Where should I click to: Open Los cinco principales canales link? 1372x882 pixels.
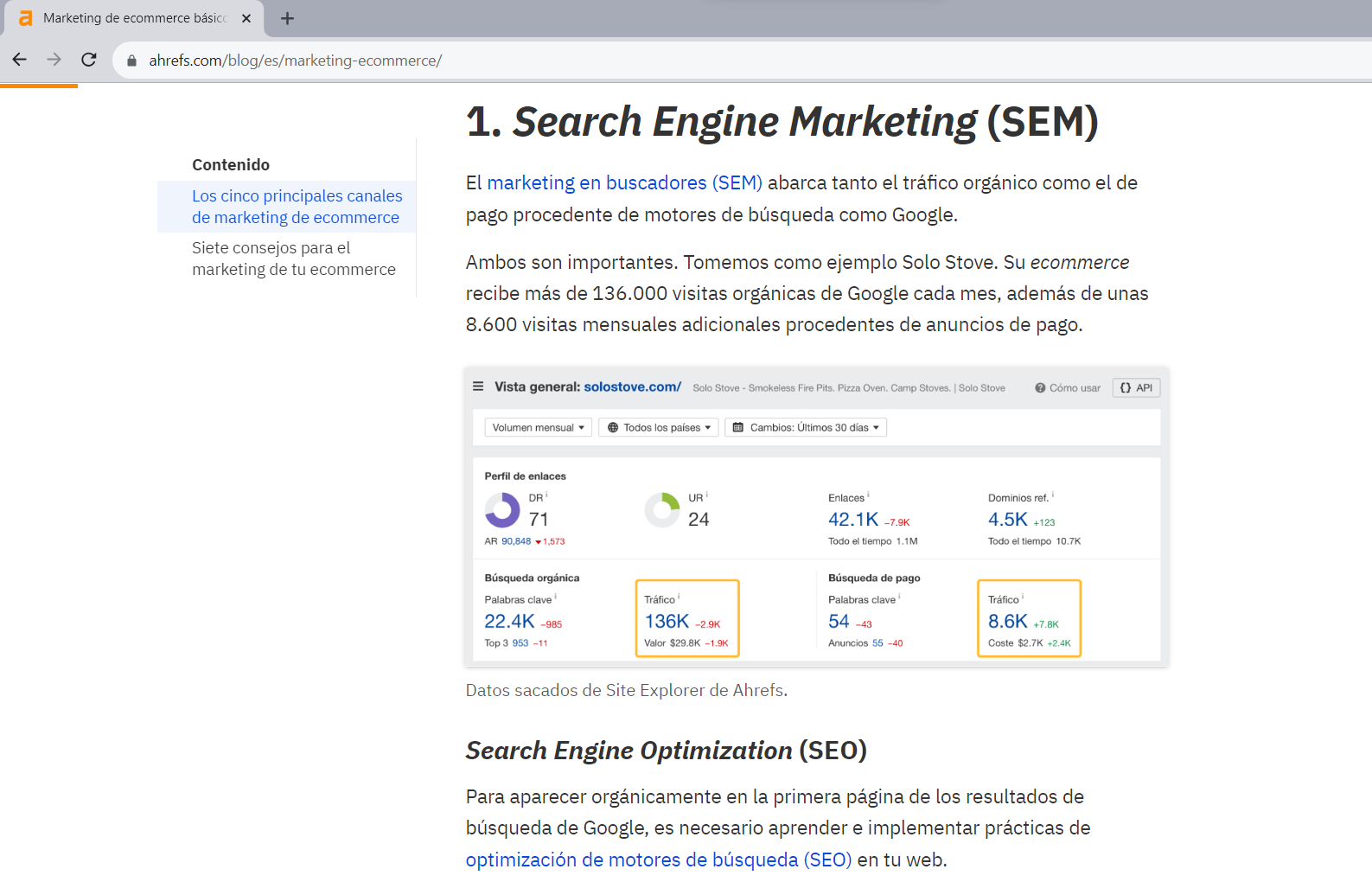tap(297, 207)
